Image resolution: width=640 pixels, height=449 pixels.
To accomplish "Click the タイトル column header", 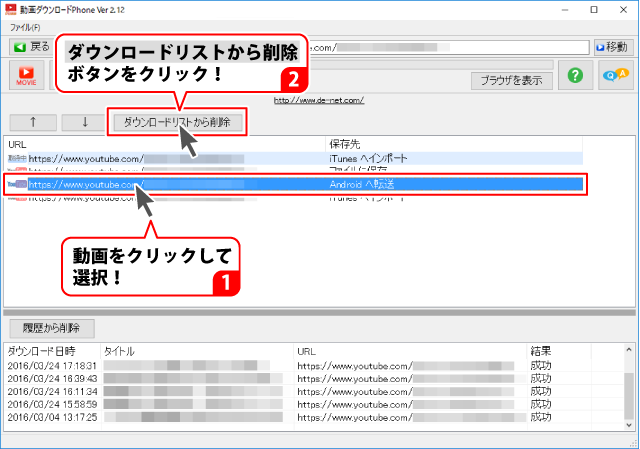I will pyautogui.click(x=197, y=351).
